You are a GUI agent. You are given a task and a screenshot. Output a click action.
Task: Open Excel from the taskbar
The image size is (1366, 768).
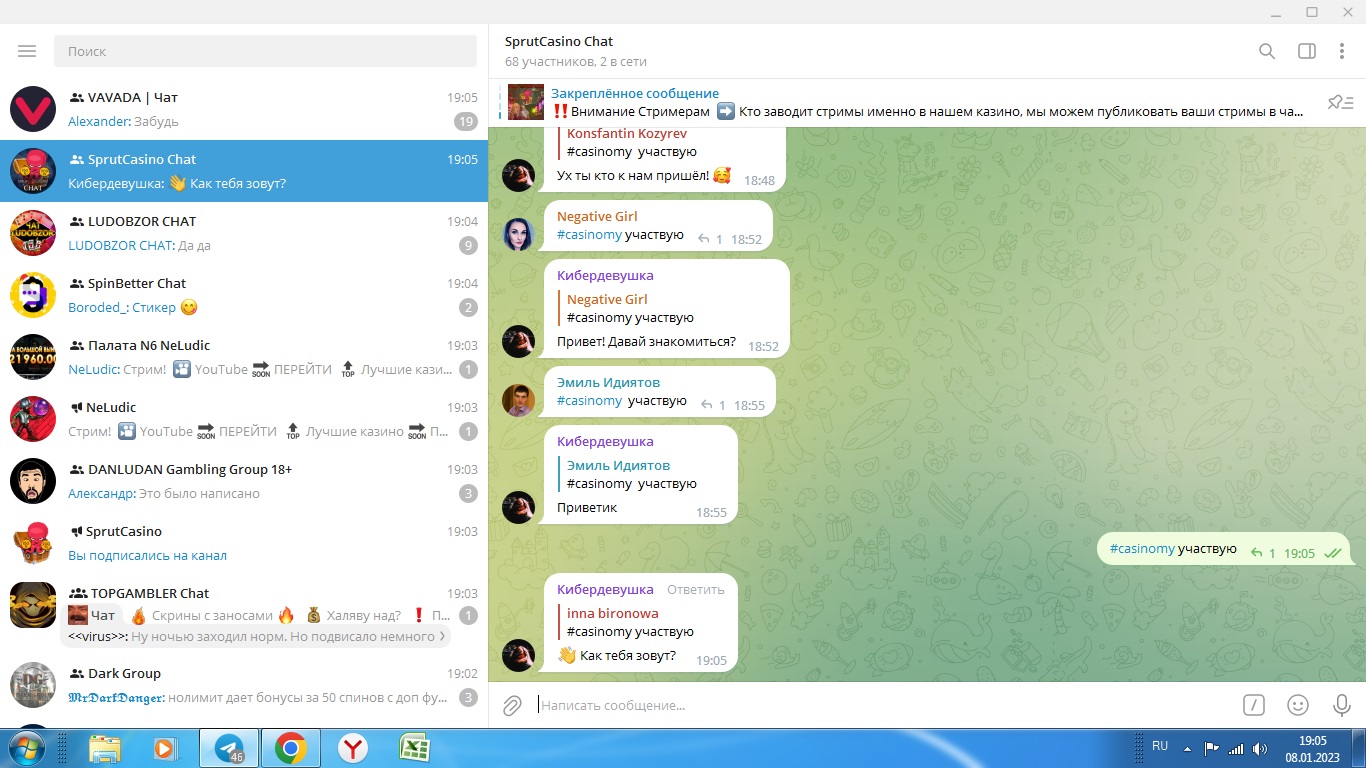(413, 748)
